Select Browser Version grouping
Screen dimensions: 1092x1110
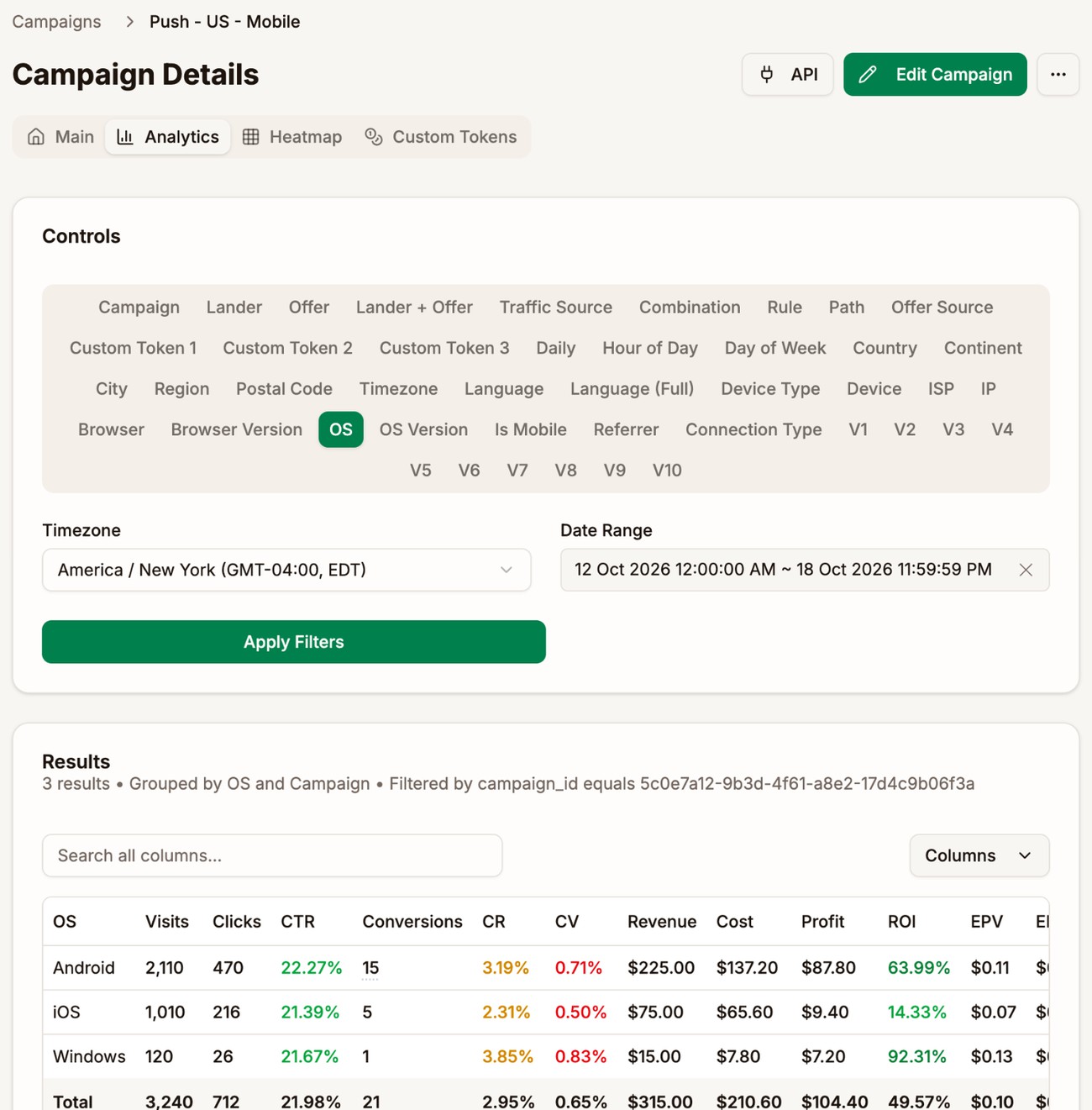click(237, 429)
